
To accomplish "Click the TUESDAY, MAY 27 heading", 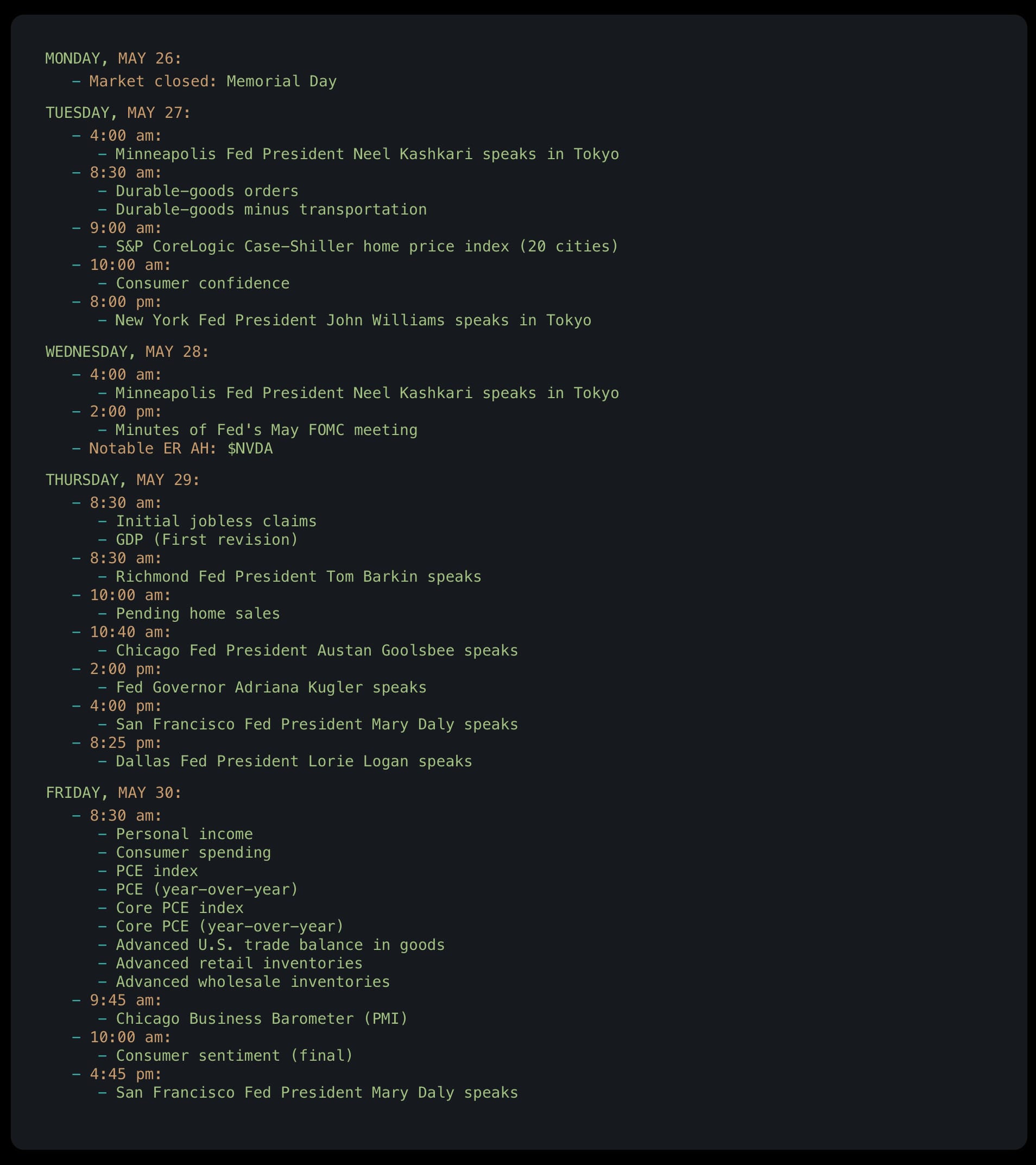I will [x=118, y=113].
